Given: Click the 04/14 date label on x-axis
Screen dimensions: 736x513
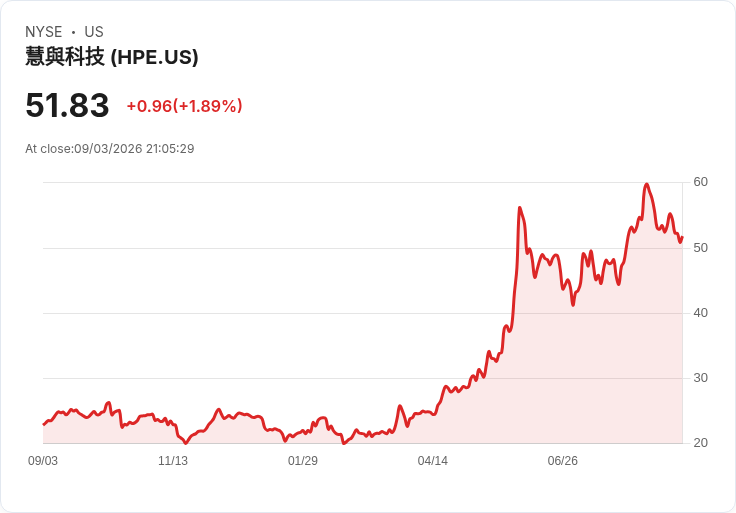Looking at the screenshot, I should point(433,461).
